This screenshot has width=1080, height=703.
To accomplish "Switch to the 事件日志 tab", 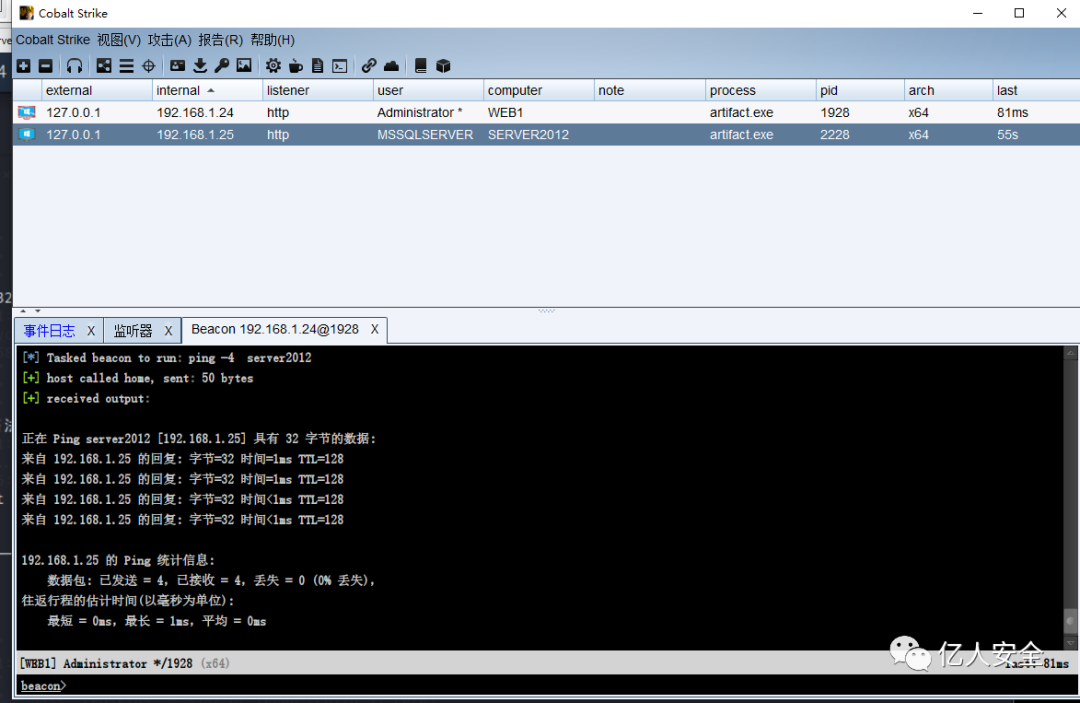I will tap(49, 330).
